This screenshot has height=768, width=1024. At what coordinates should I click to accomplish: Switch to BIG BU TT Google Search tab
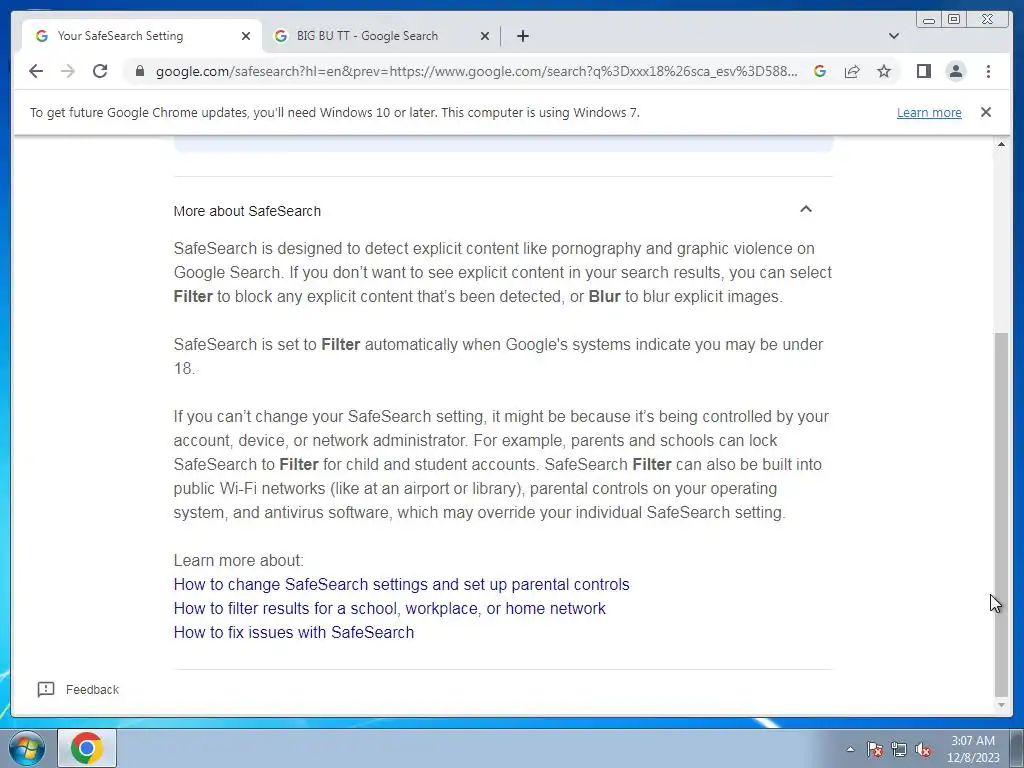coord(381,36)
